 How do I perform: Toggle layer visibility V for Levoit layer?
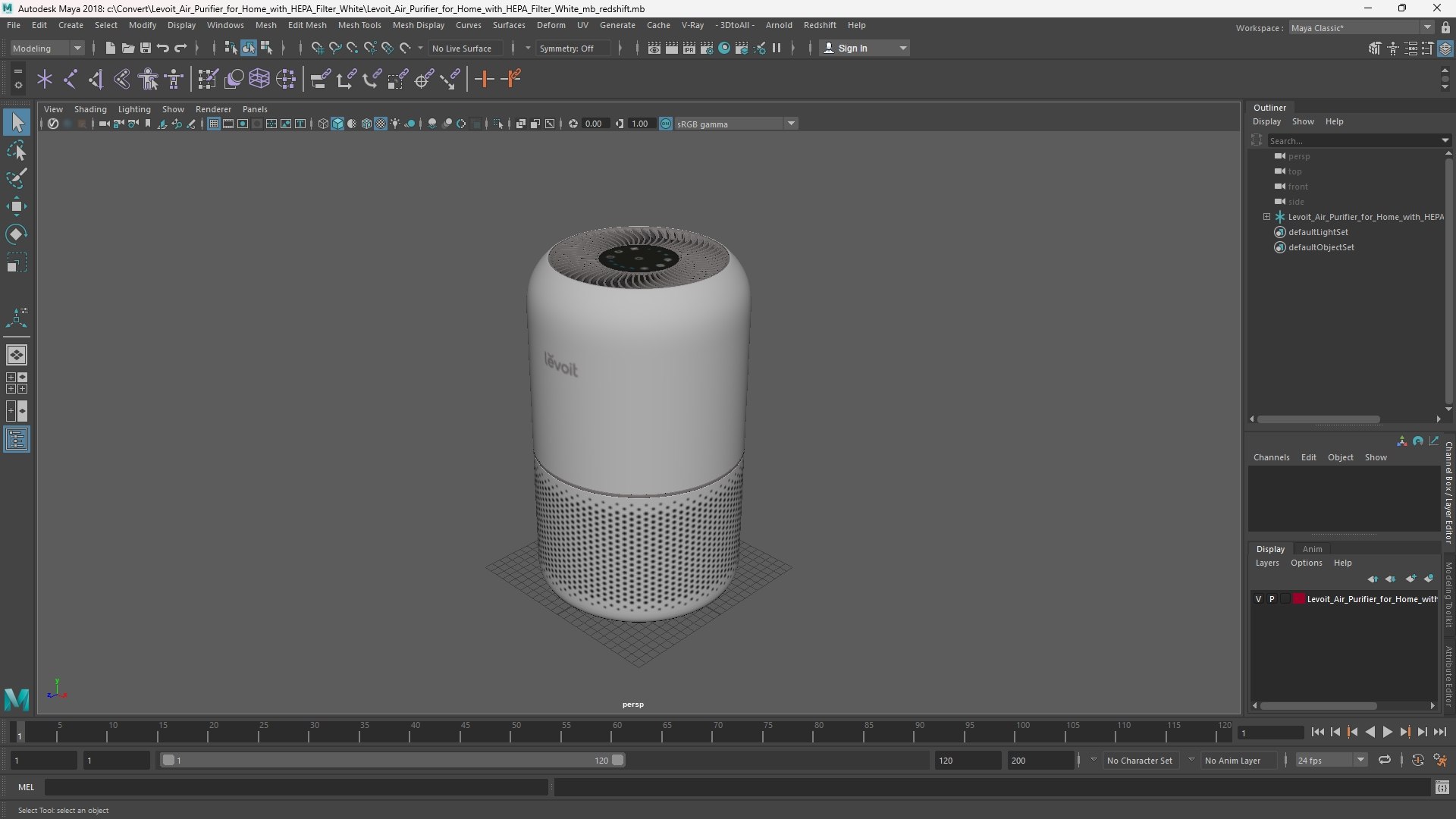coord(1259,599)
